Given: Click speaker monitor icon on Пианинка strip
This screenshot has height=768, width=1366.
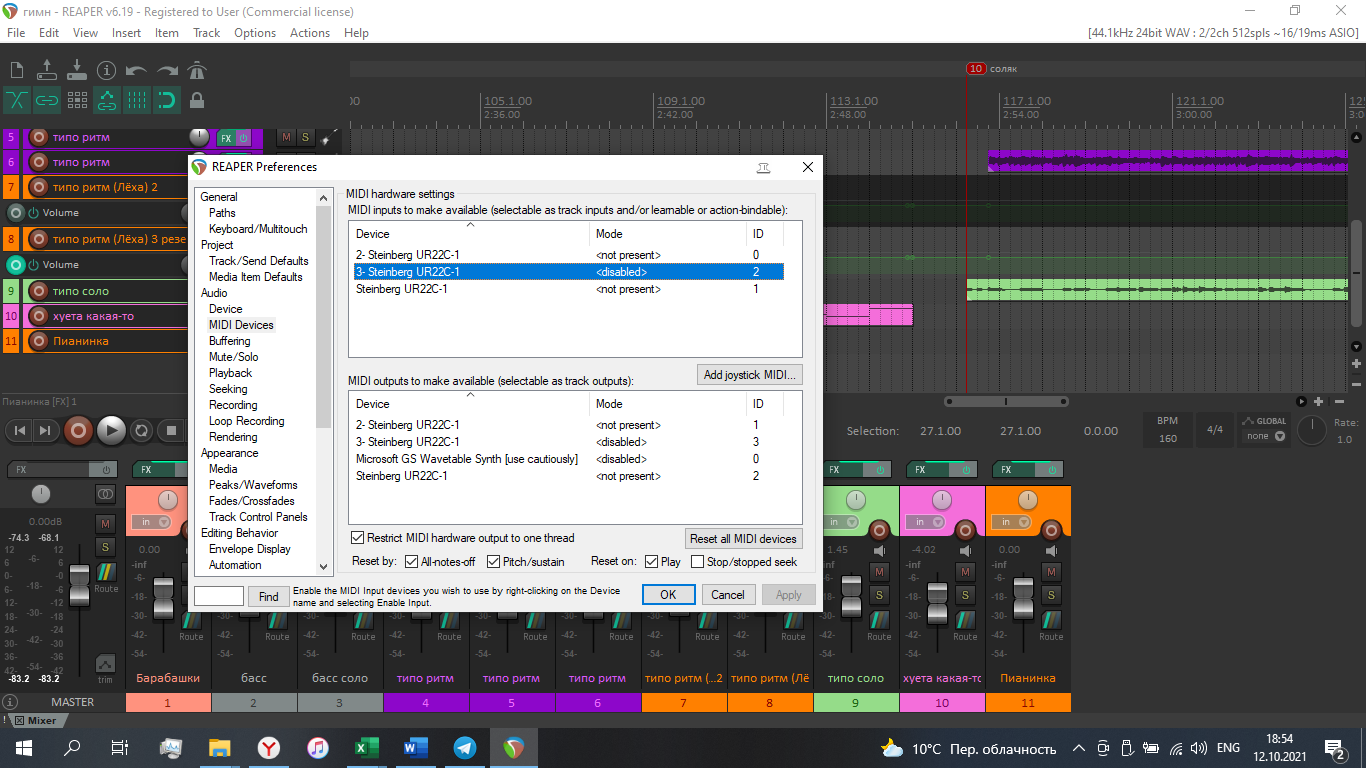Looking at the screenshot, I should (x=1051, y=551).
